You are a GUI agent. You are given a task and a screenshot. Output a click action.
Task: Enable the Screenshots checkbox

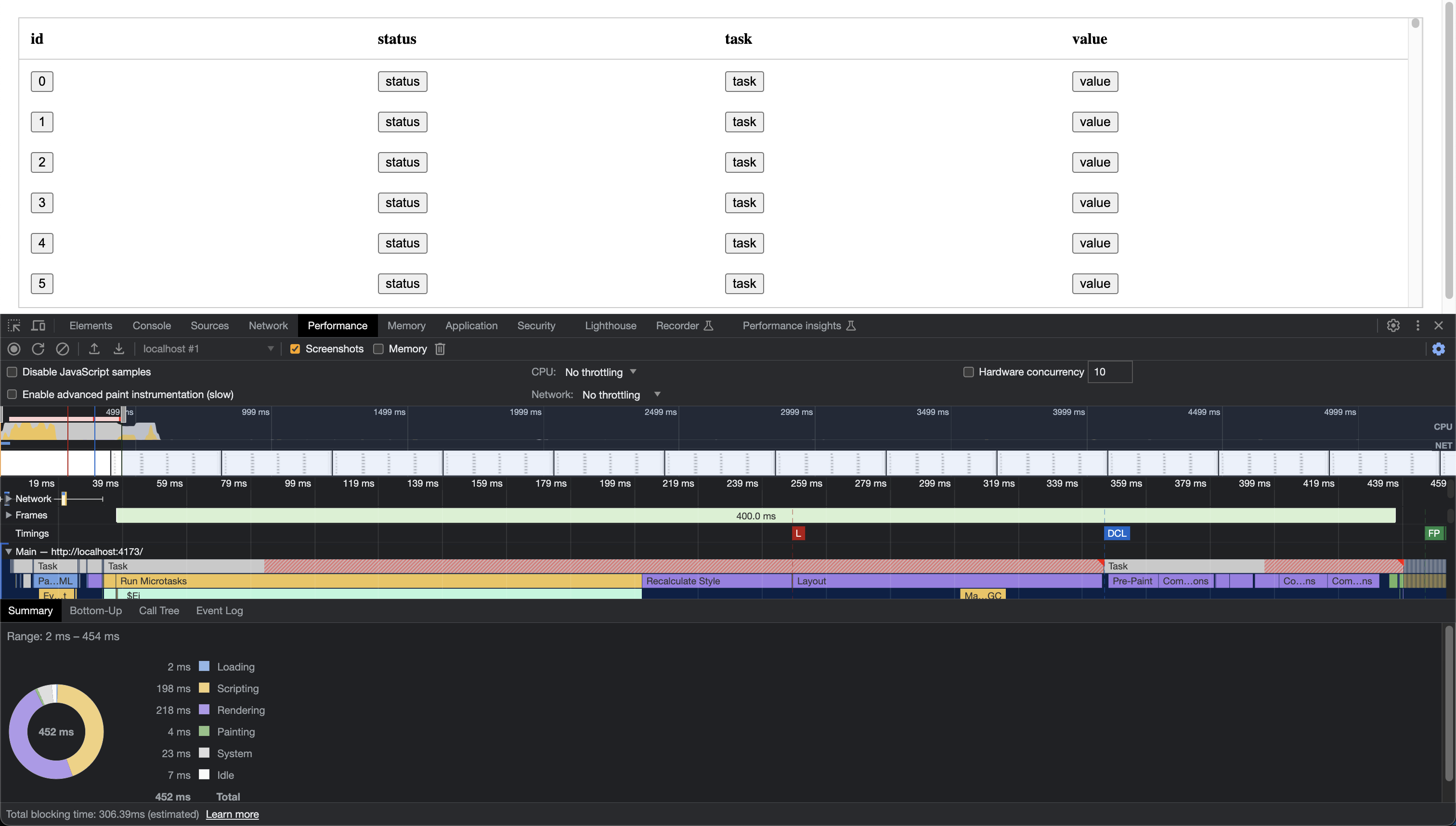click(x=295, y=349)
